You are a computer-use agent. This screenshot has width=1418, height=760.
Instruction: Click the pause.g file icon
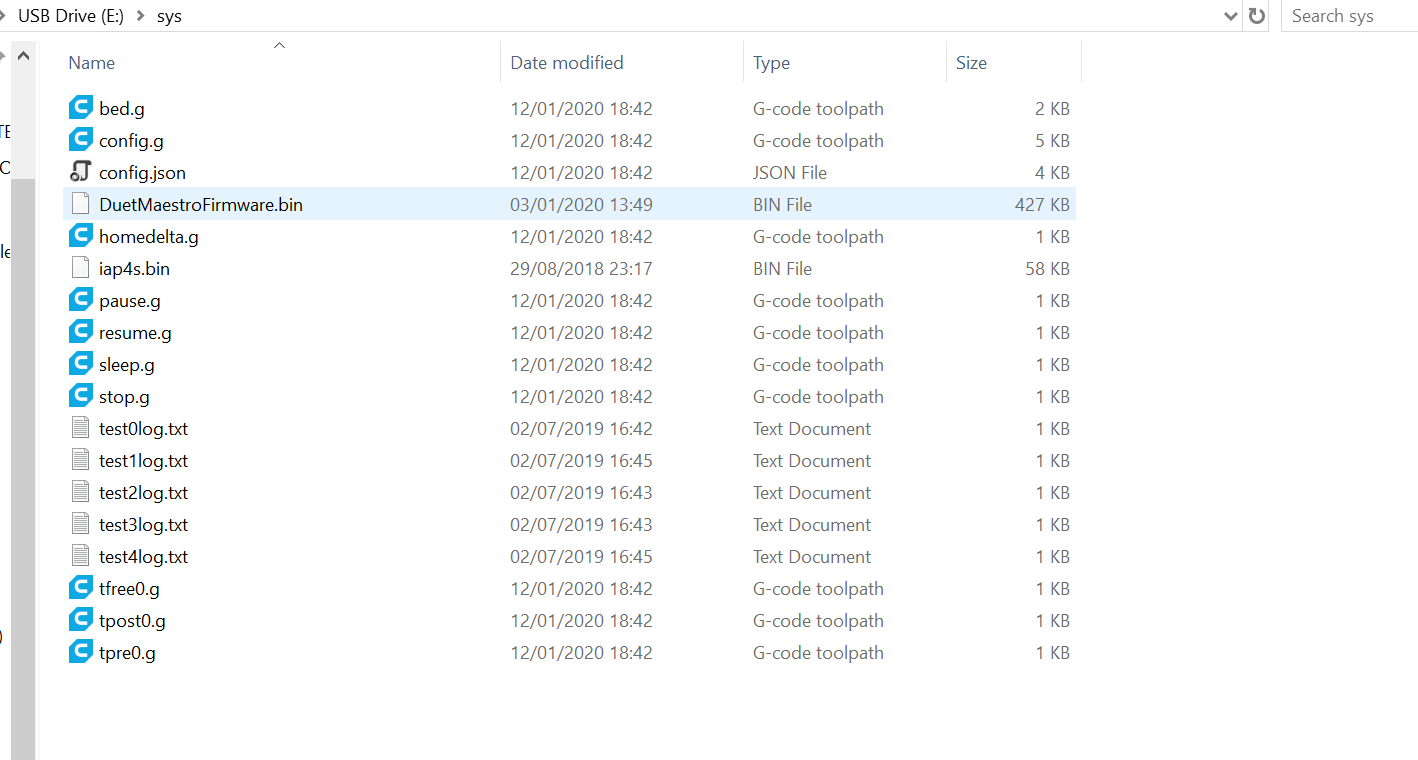coord(81,300)
